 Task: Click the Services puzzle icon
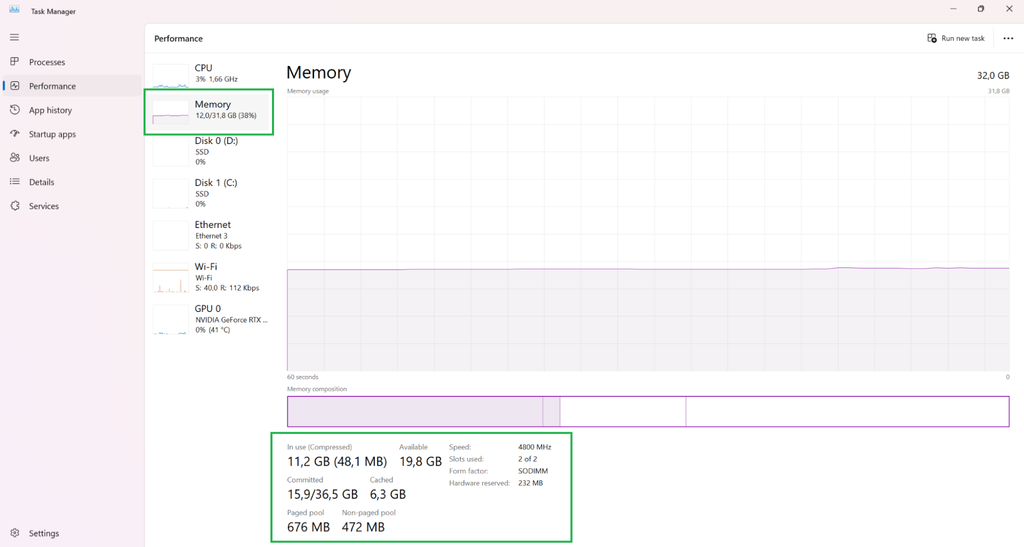pyautogui.click(x=14, y=206)
